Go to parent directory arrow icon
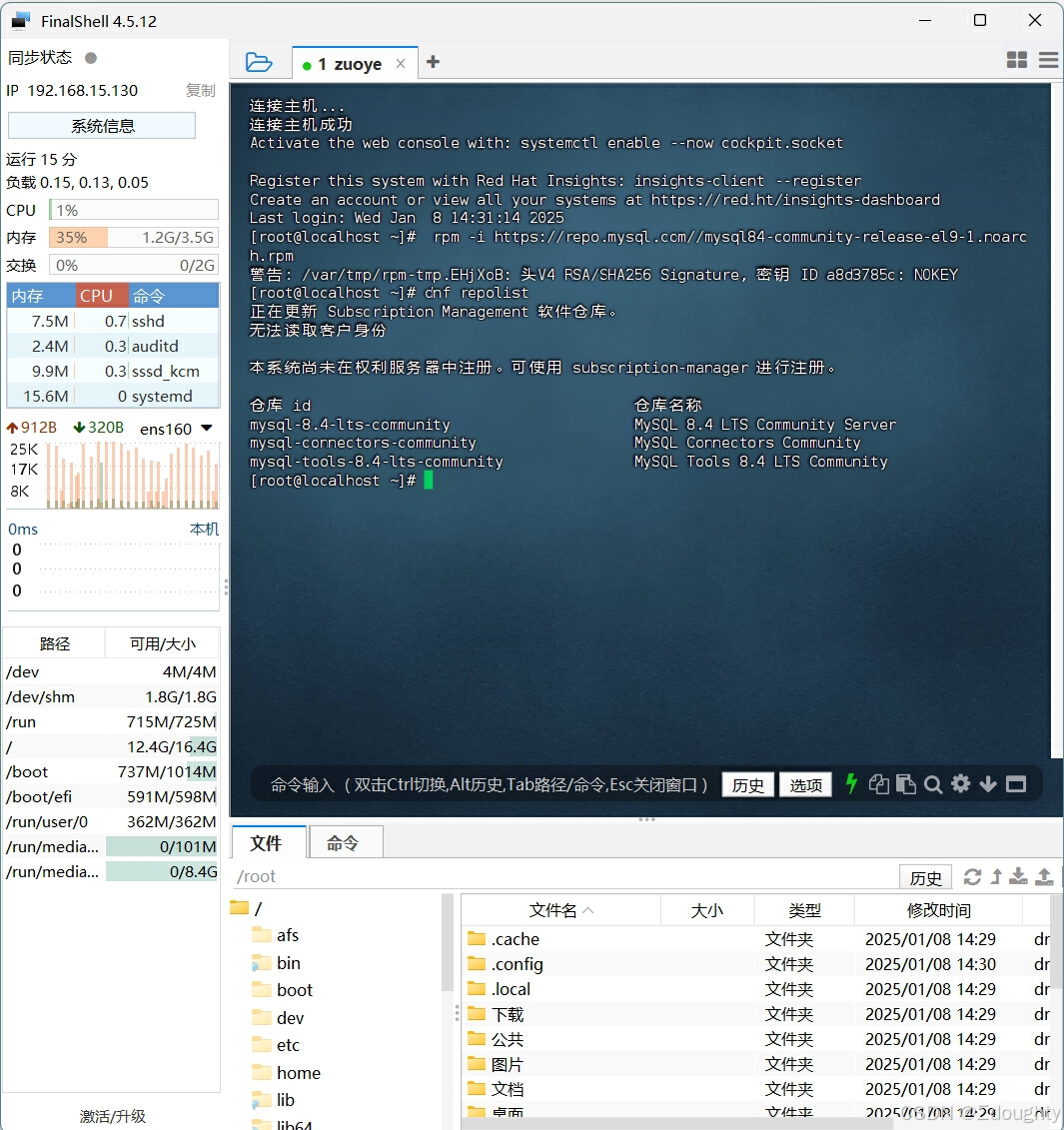This screenshot has width=1064, height=1130. click(x=996, y=876)
